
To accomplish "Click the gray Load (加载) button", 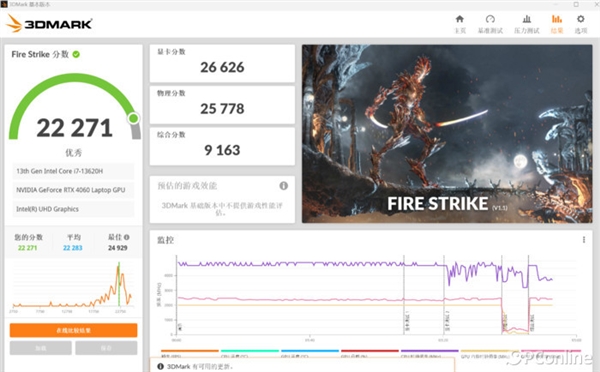I will click(41, 348).
